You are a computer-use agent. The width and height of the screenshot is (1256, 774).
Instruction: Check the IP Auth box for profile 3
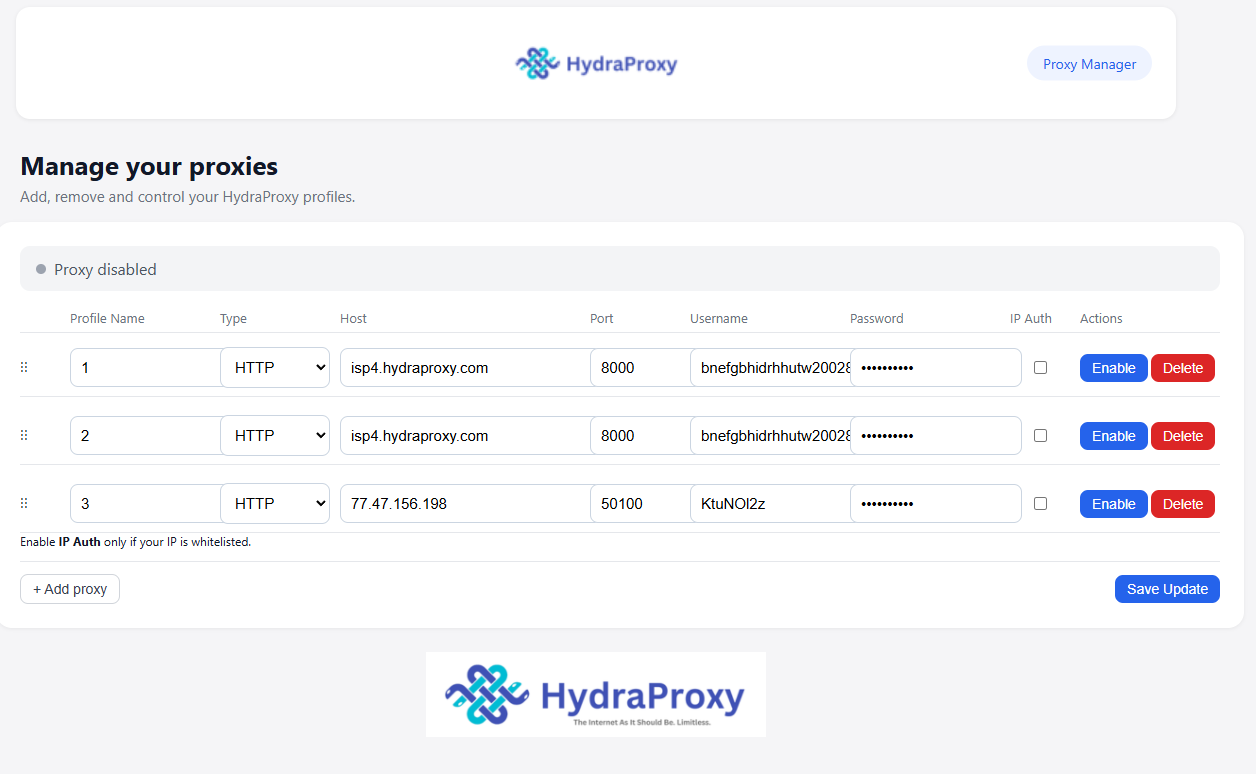tap(1040, 504)
